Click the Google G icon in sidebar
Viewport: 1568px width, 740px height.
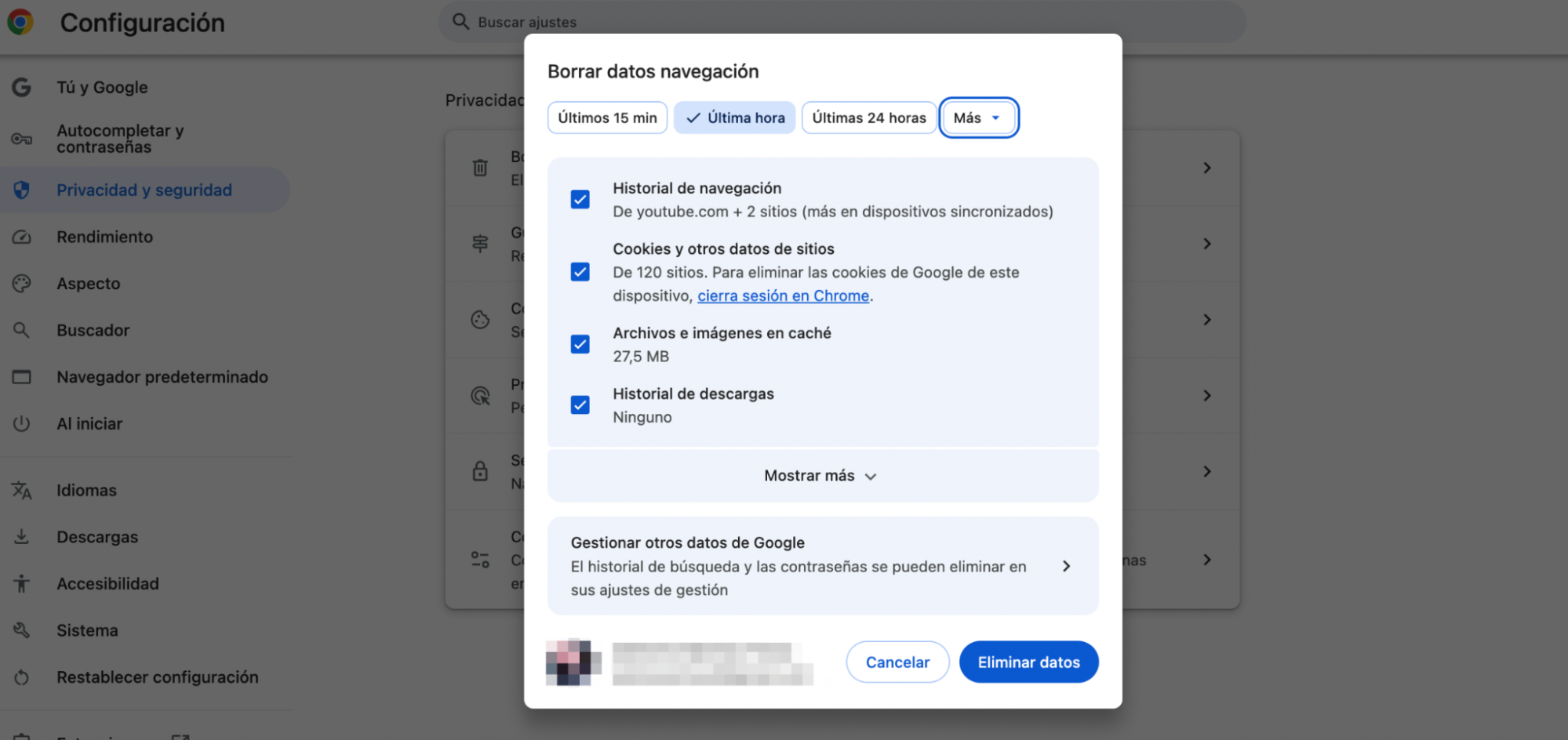tap(22, 87)
